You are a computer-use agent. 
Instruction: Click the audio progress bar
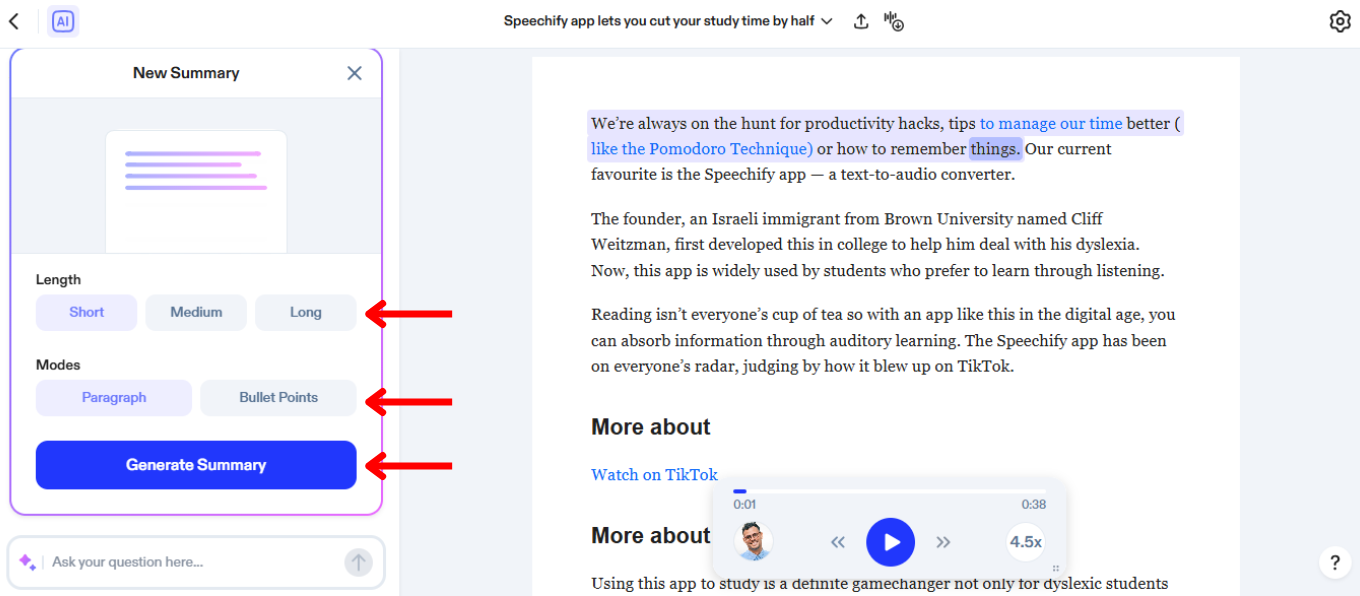[x=889, y=491]
